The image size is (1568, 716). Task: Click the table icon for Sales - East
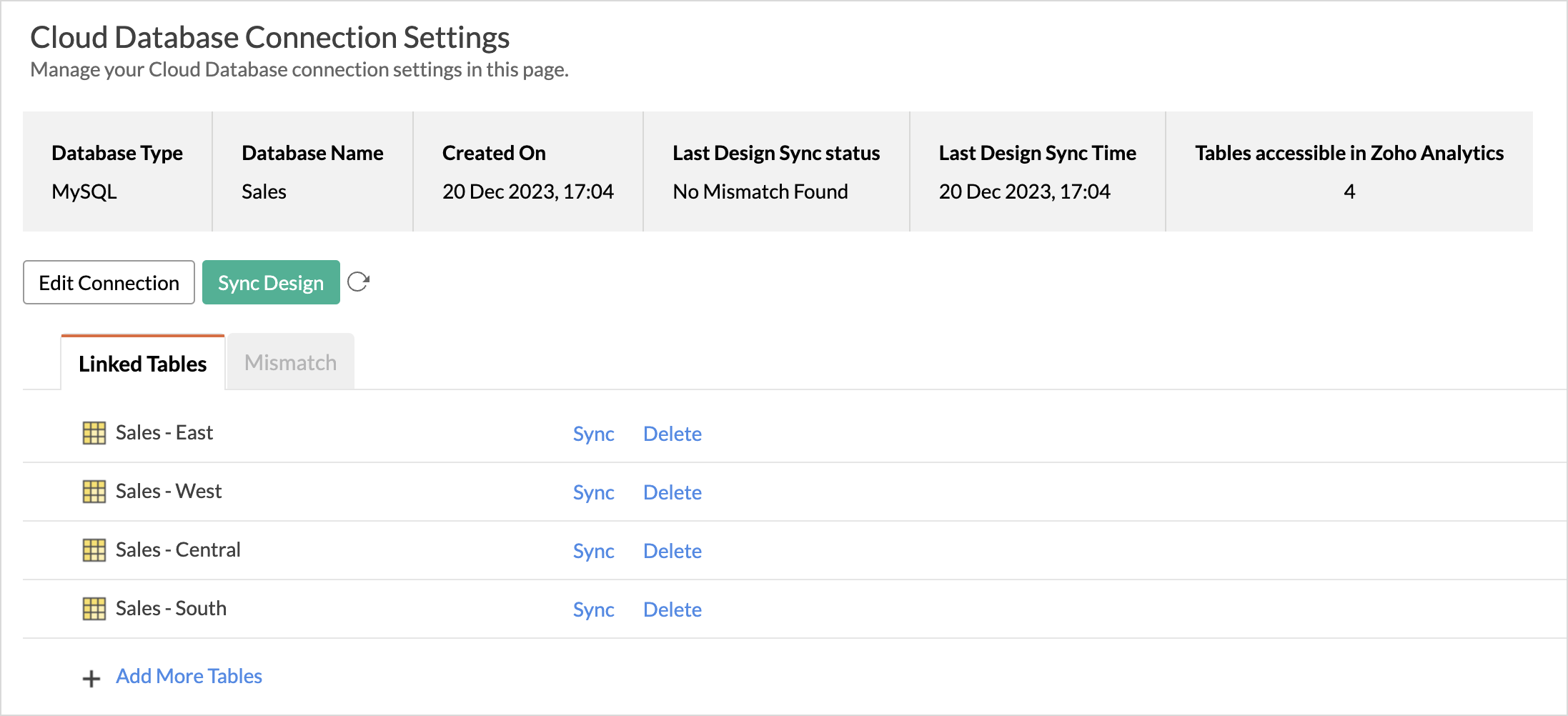pyautogui.click(x=94, y=433)
